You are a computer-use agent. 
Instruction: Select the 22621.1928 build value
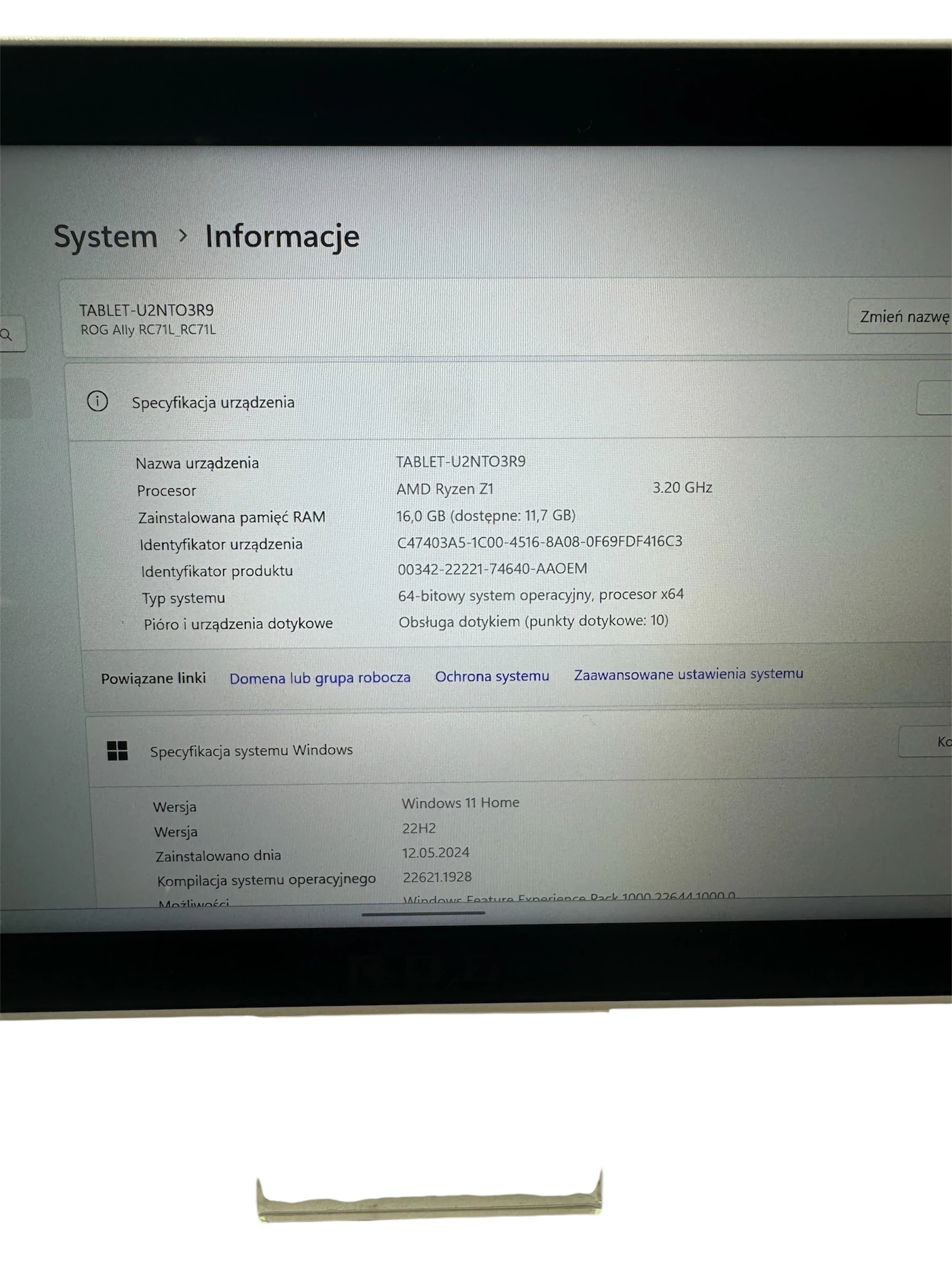click(437, 877)
